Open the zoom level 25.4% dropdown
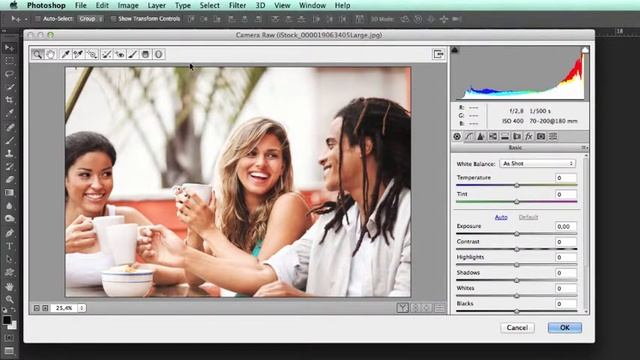 [68, 308]
